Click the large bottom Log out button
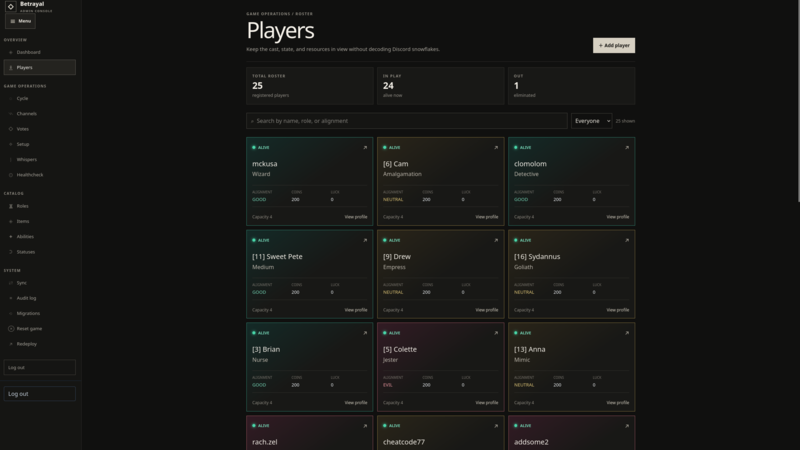Screen dimensions: 800x450 39,394
